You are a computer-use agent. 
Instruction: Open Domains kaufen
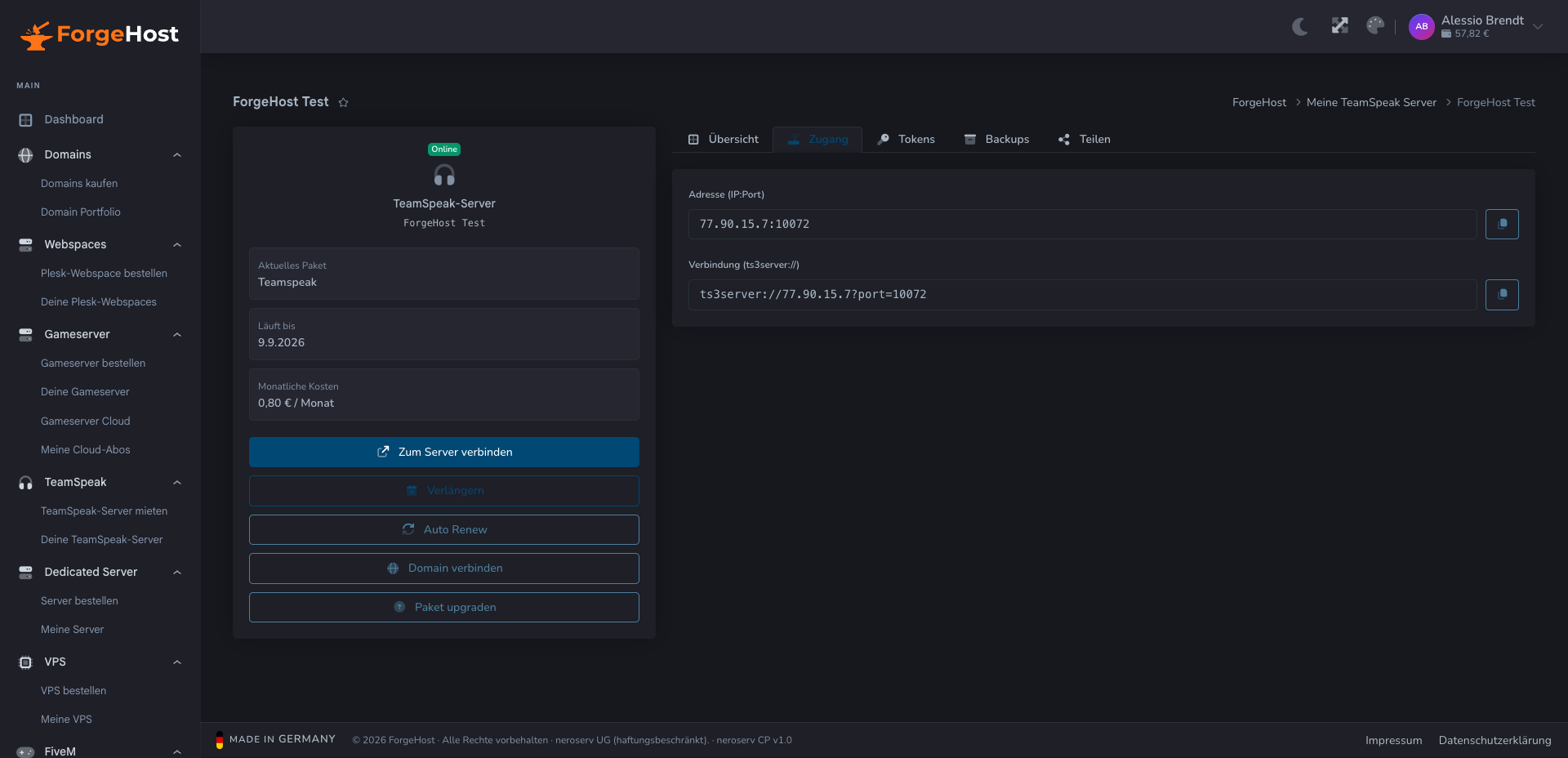[79, 184]
